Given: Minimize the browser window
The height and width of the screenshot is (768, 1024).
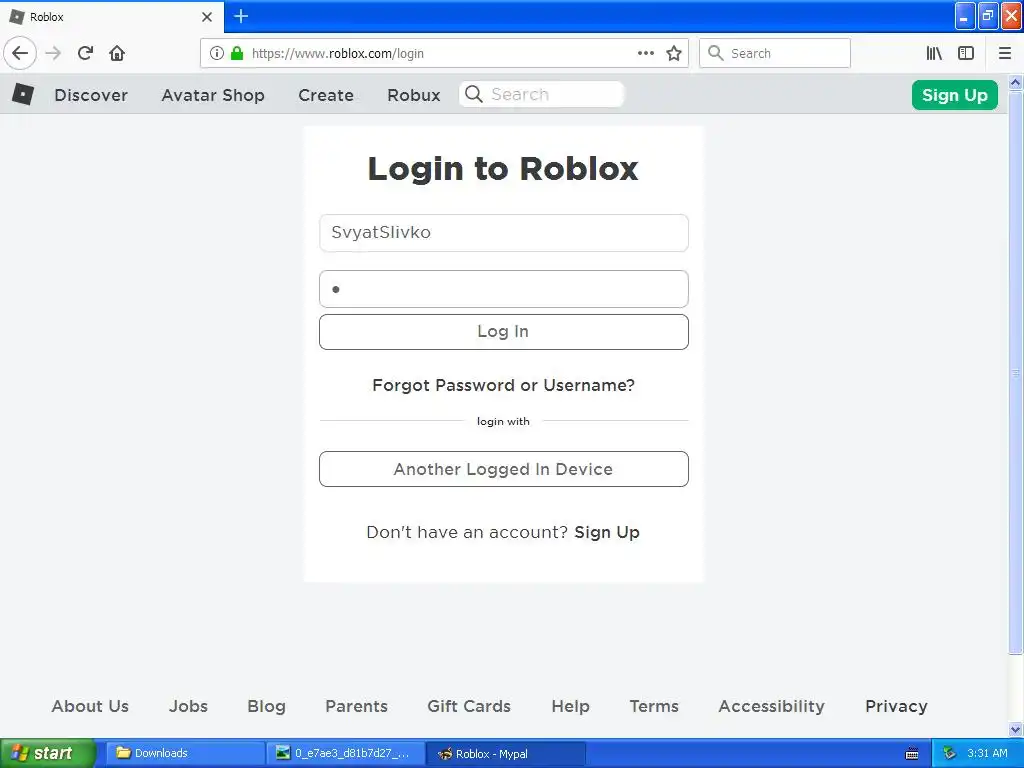Looking at the screenshot, I should [x=965, y=16].
